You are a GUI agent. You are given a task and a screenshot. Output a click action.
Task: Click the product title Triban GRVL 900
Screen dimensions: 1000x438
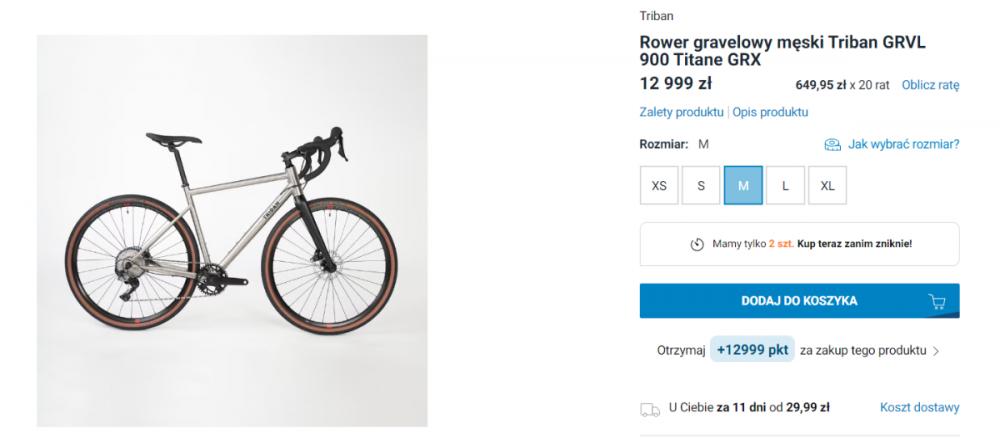coord(783,51)
